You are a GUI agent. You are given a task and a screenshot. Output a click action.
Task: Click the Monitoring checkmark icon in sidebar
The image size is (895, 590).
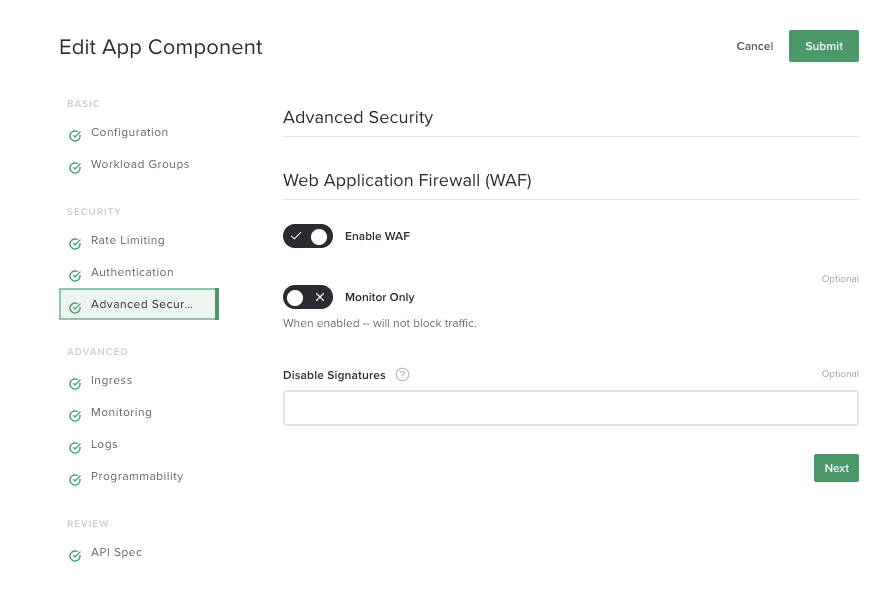pyautogui.click(x=75, y=416)
